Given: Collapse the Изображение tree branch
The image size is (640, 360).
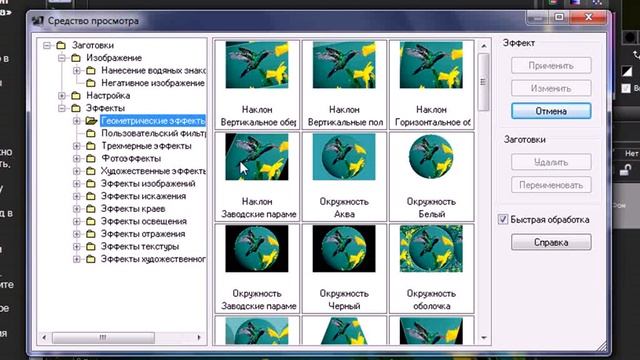Looking at the screenshot, I should tap(62, 58).
